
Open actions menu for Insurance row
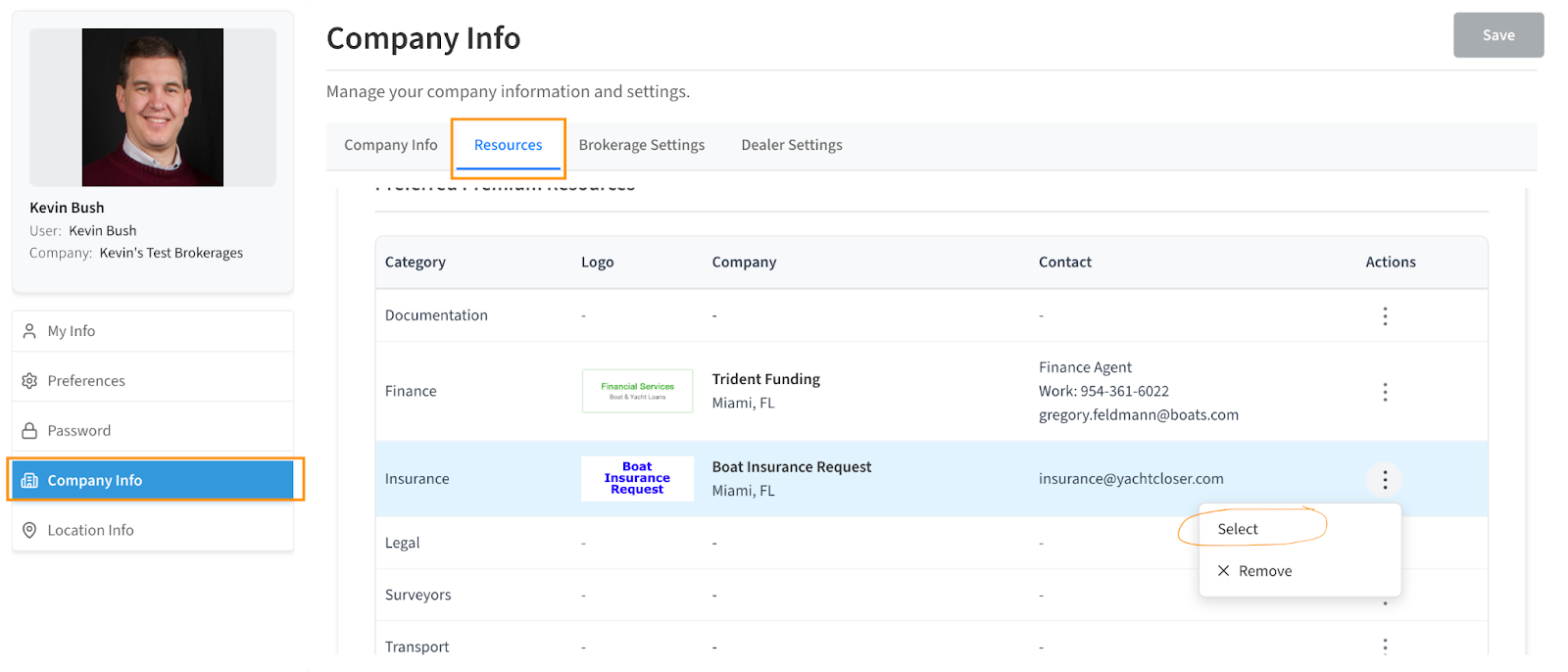[1384, 479]
